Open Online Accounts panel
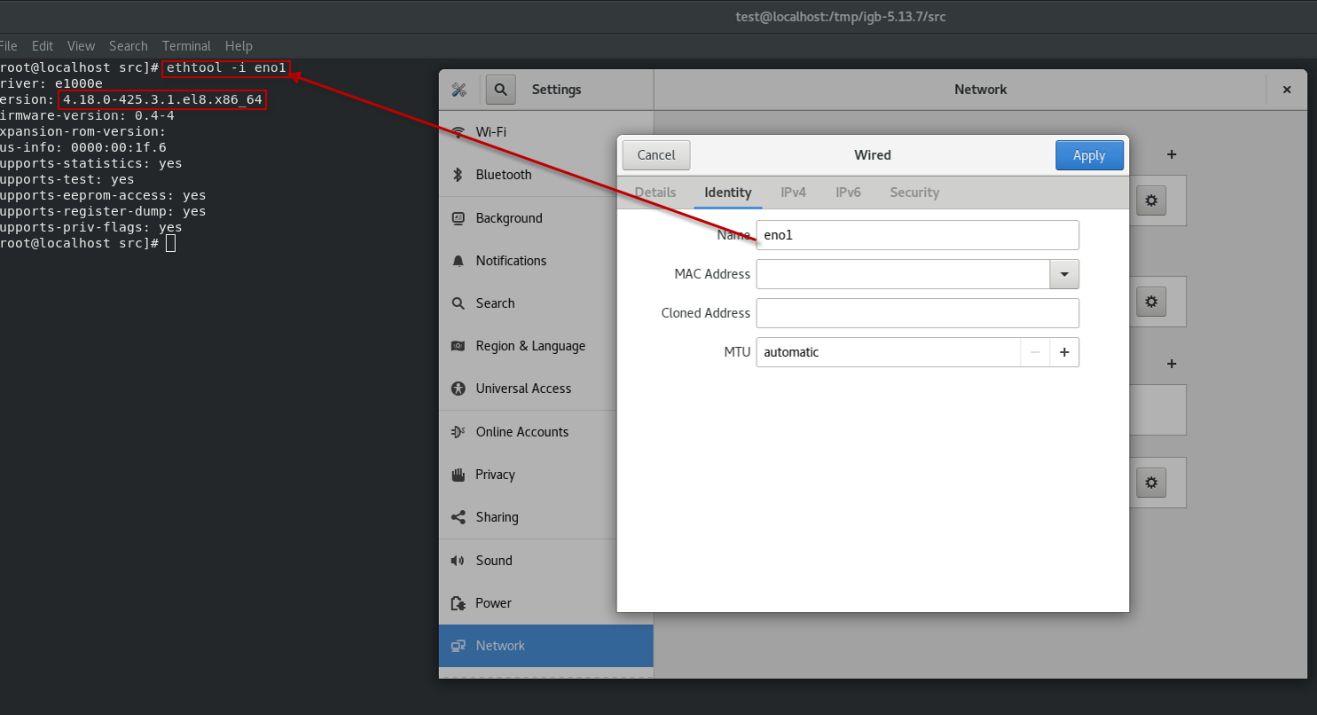Image resolution: width=1317 pixels, height=715 pixels. point(546,432)
